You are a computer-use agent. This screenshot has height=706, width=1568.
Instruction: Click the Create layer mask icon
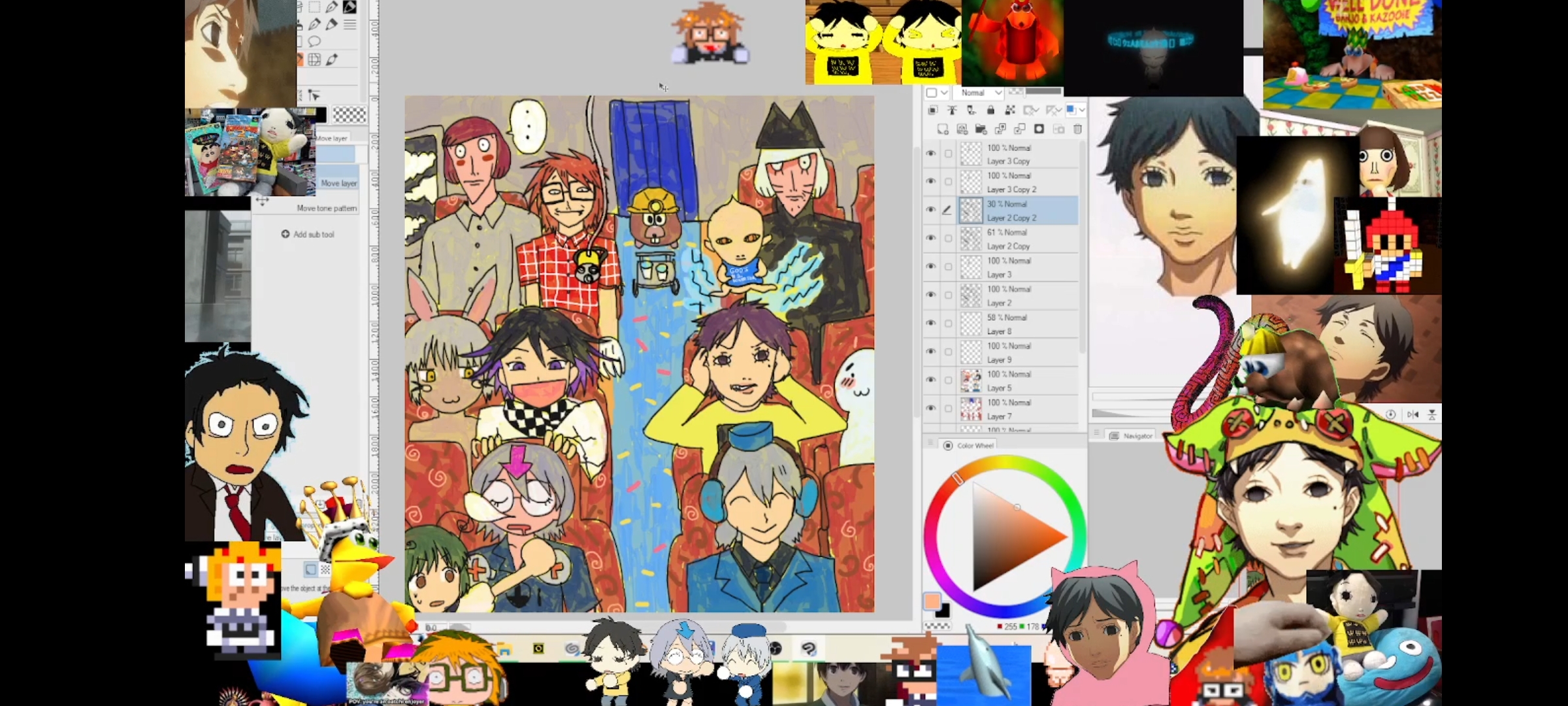click(x=1039, y=129)
